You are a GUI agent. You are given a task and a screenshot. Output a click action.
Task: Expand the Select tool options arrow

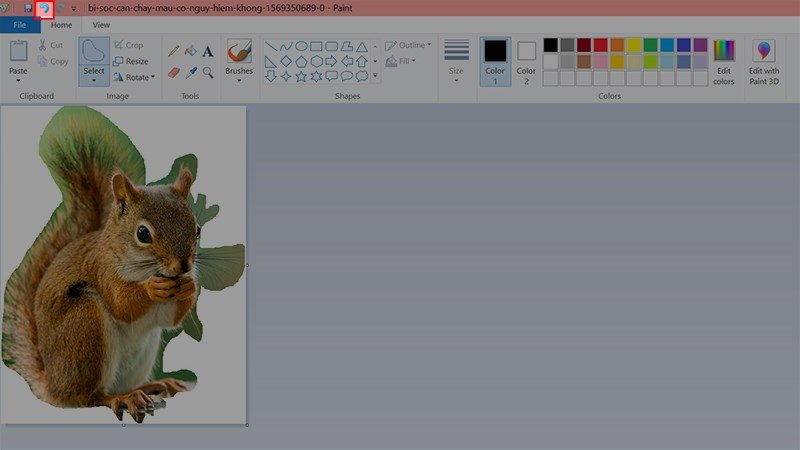(x=94, y=80)
